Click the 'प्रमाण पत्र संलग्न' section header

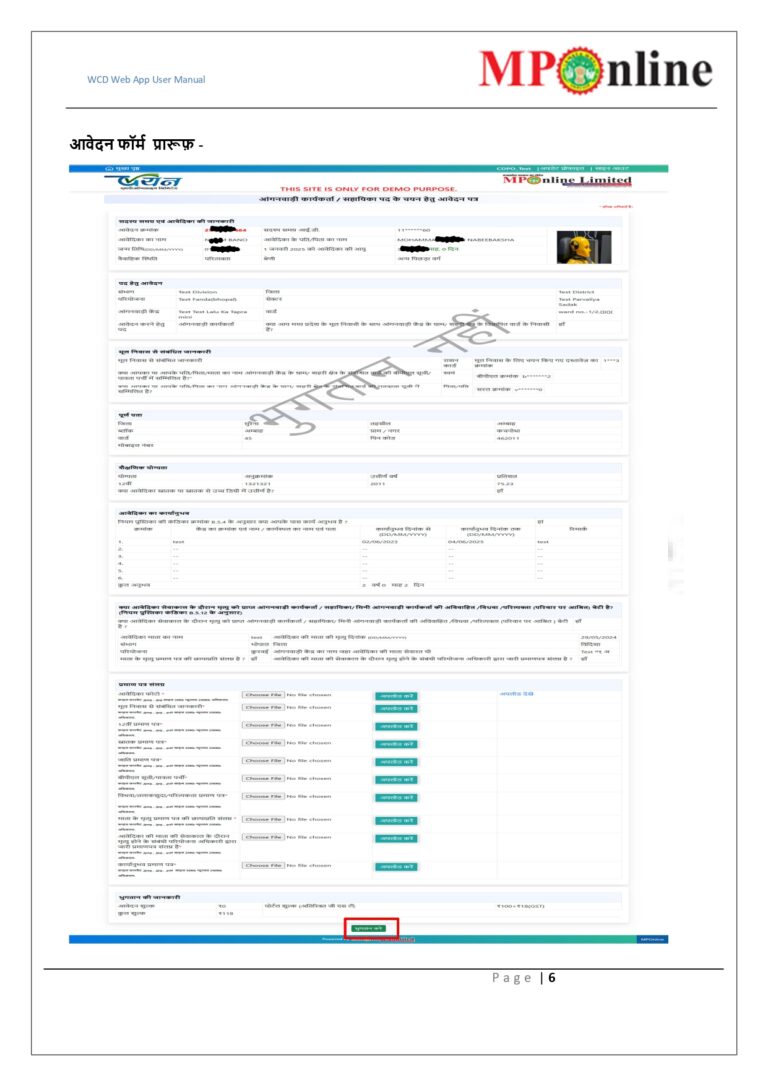coord(142,684)
